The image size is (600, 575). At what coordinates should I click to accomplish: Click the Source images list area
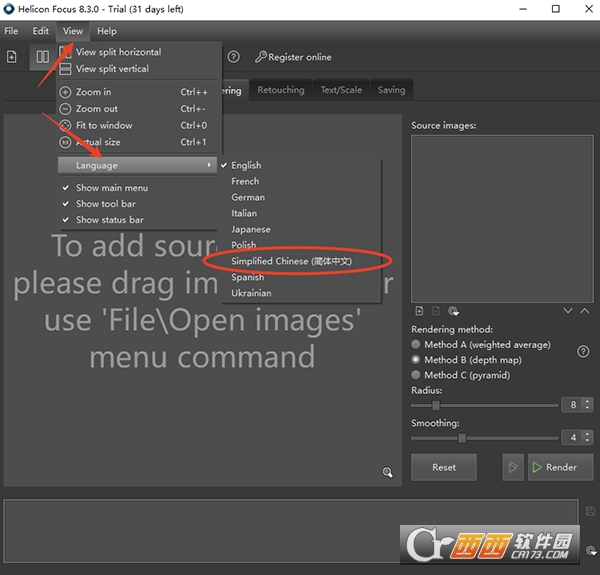click(x=502, y=219)
